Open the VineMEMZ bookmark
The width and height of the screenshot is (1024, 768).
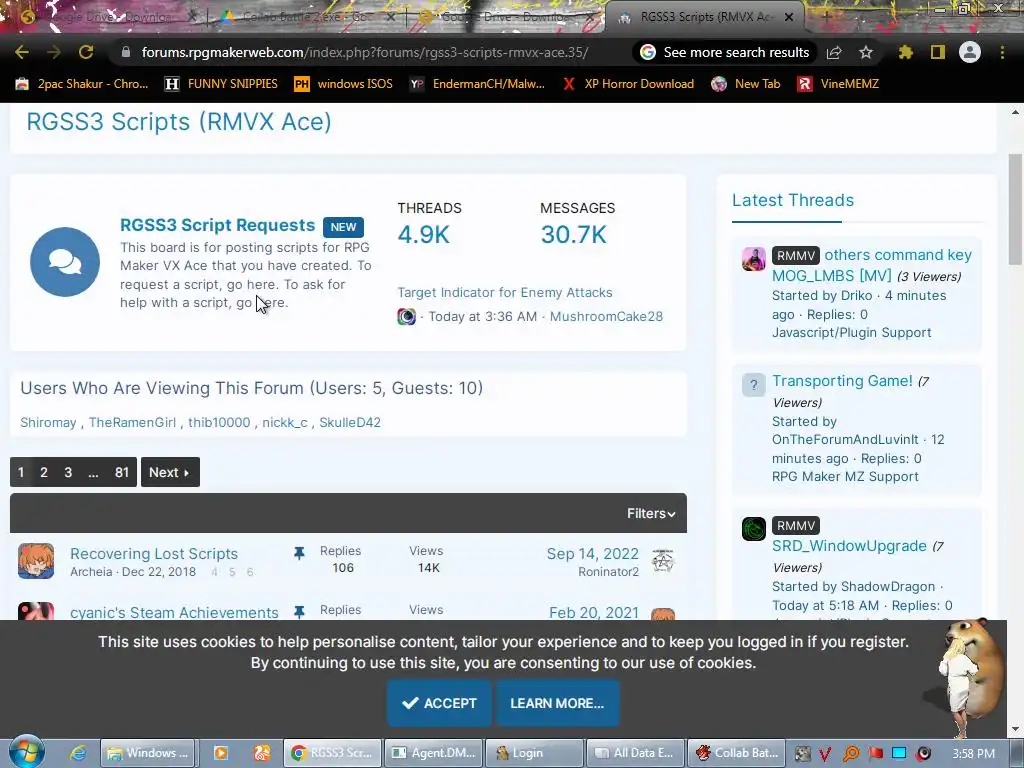coord(838,84)
